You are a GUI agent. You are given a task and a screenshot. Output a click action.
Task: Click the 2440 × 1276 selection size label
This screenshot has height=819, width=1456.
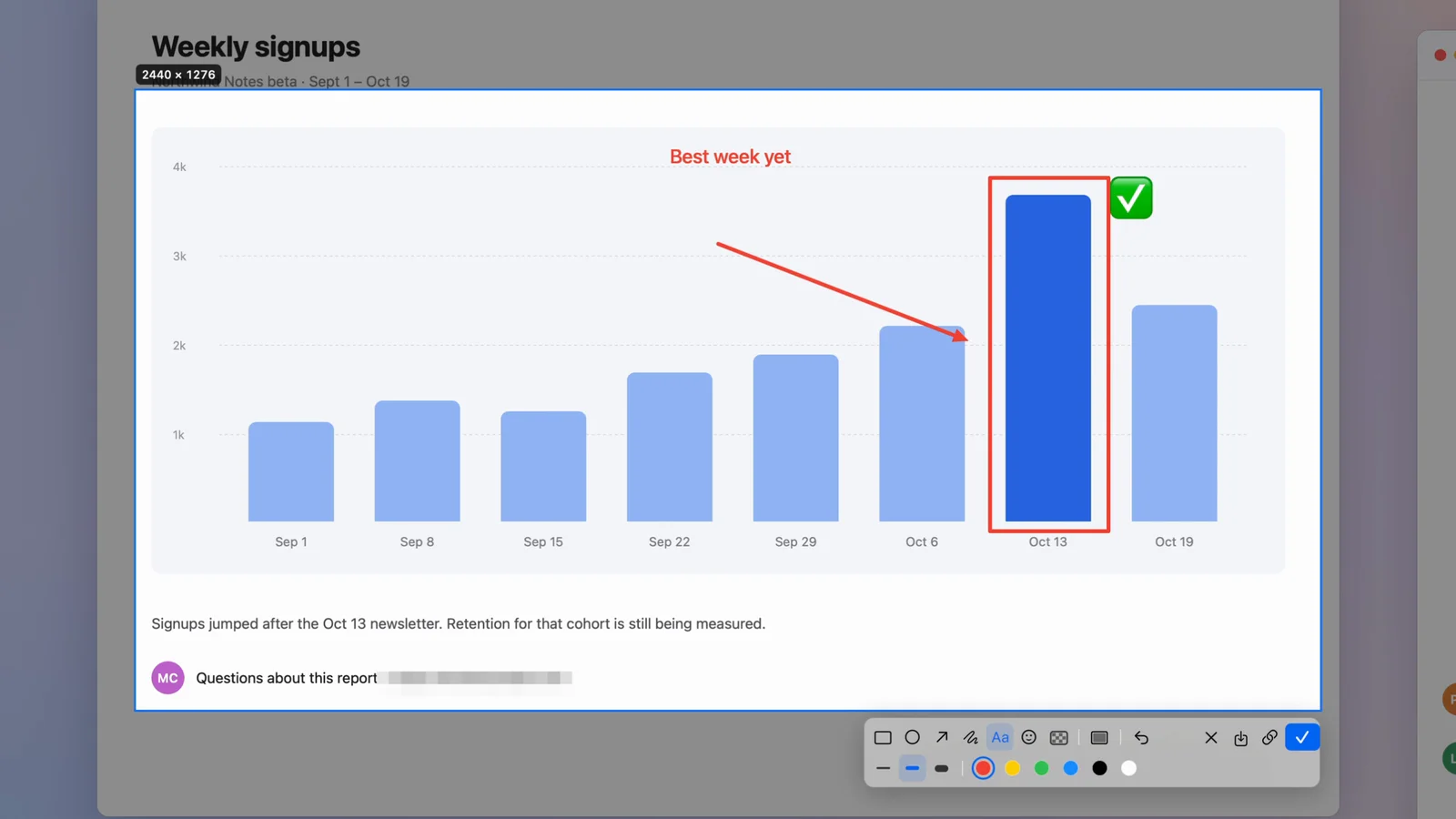178,75
